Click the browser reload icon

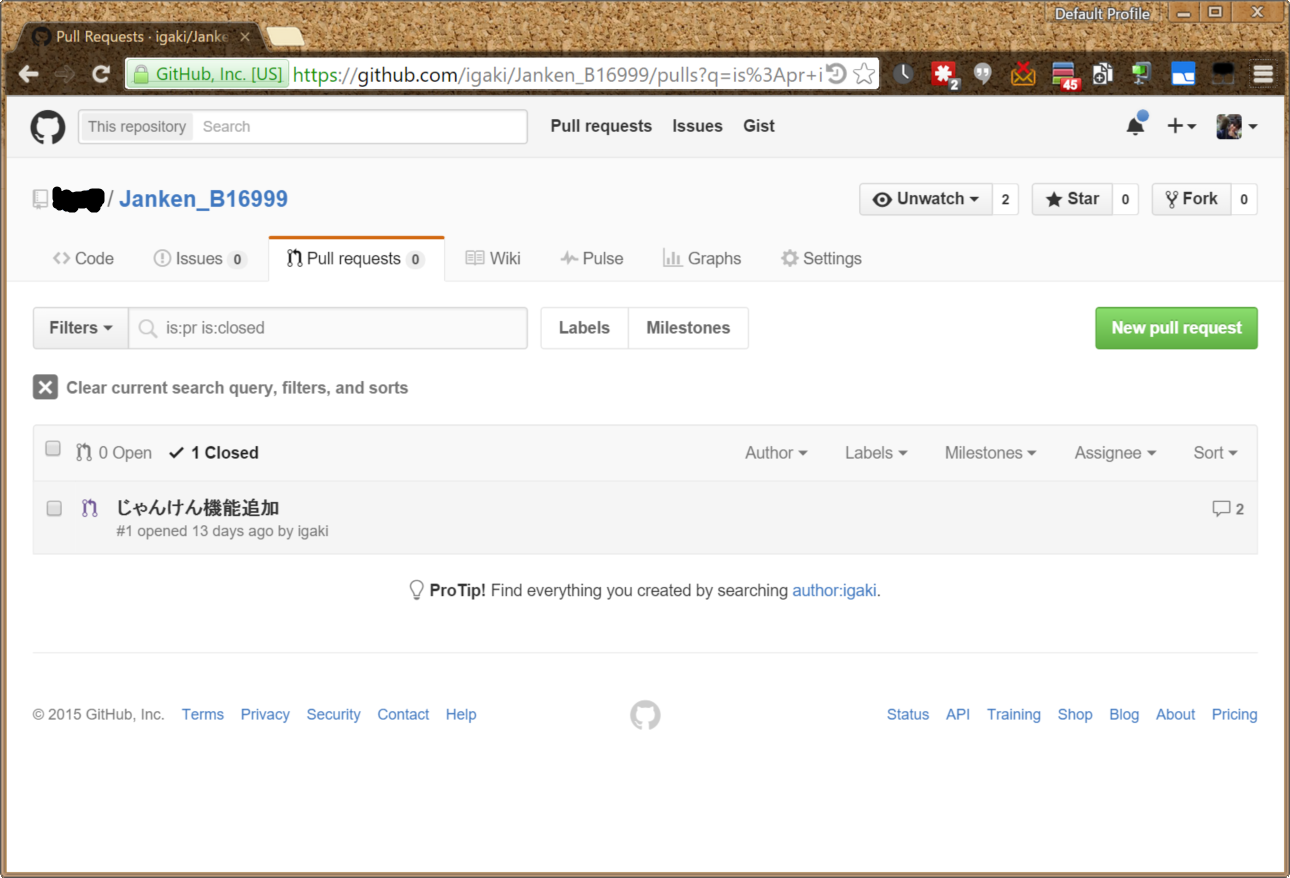[100, 74]
